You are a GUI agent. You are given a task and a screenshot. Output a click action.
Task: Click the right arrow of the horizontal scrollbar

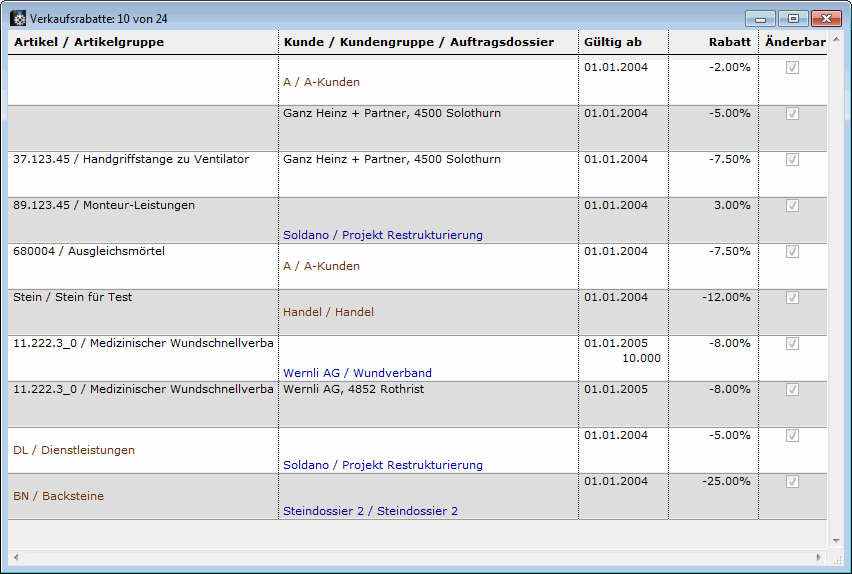coord(819,557)
